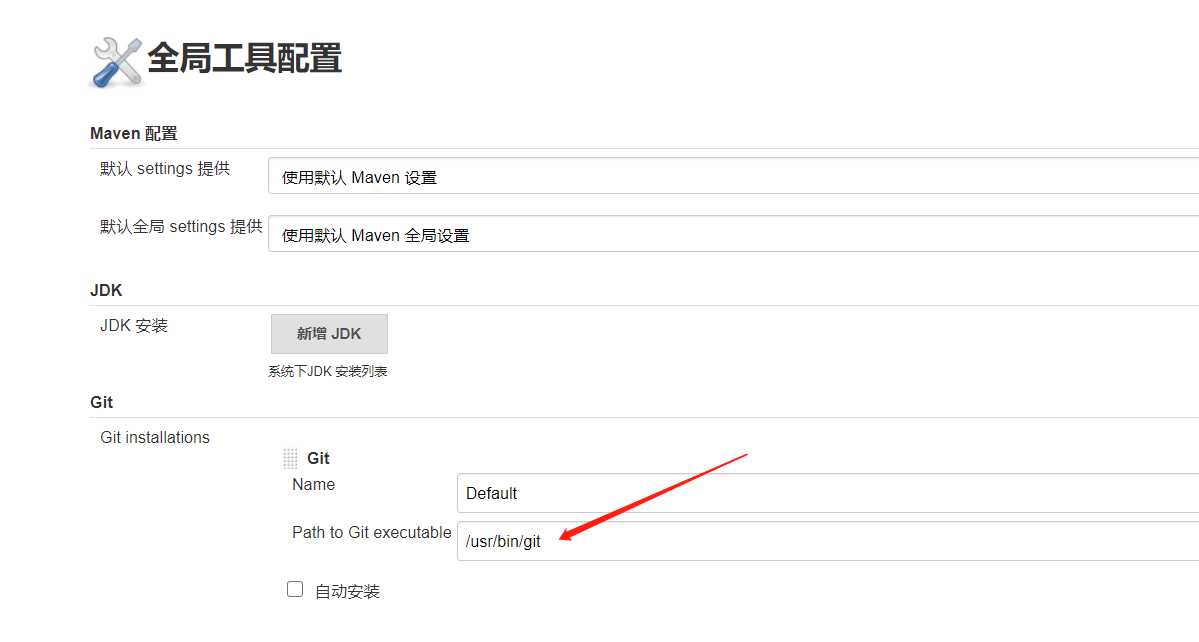Click the Git Name input field
This screenshot has width=1199, height=642.
[828, 493]
